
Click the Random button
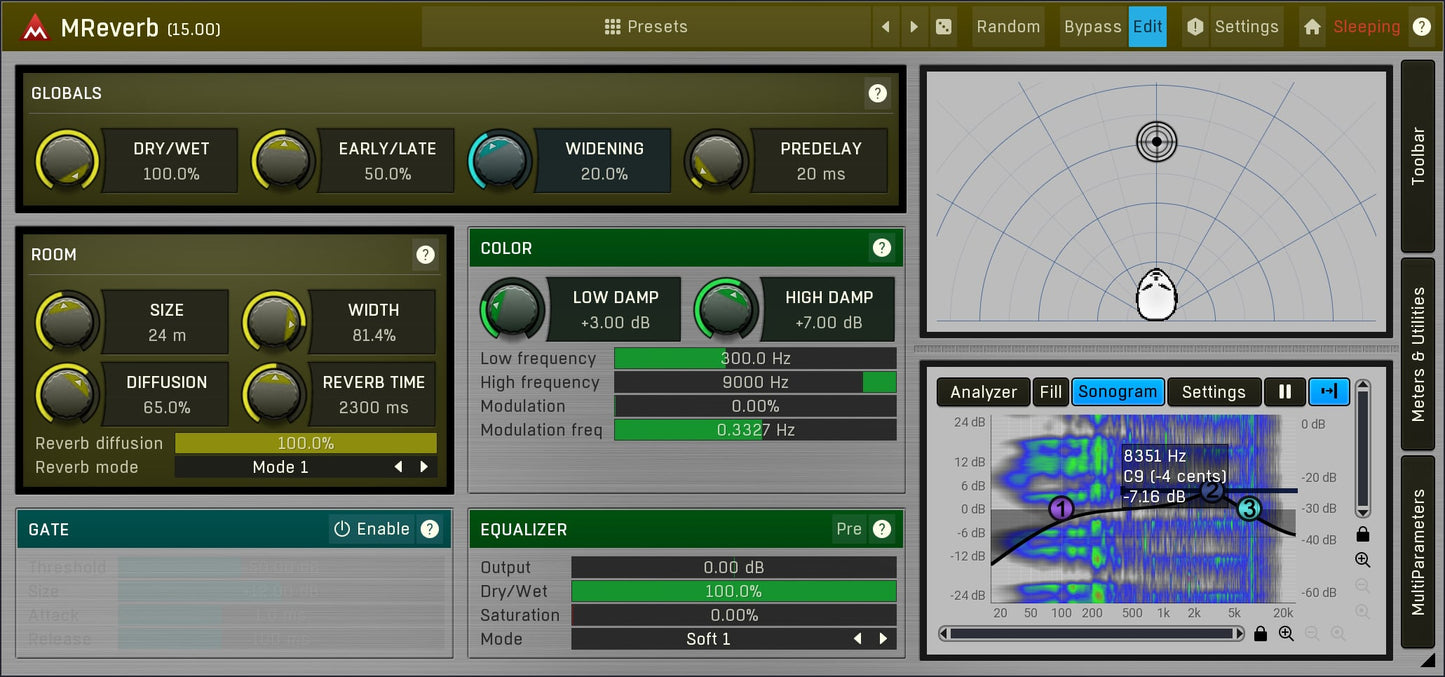tap(1008, 27)
